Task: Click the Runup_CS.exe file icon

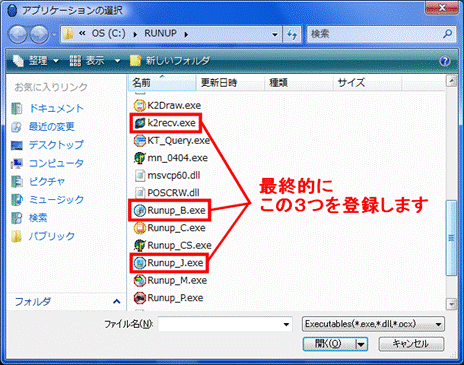Action: 140,246
